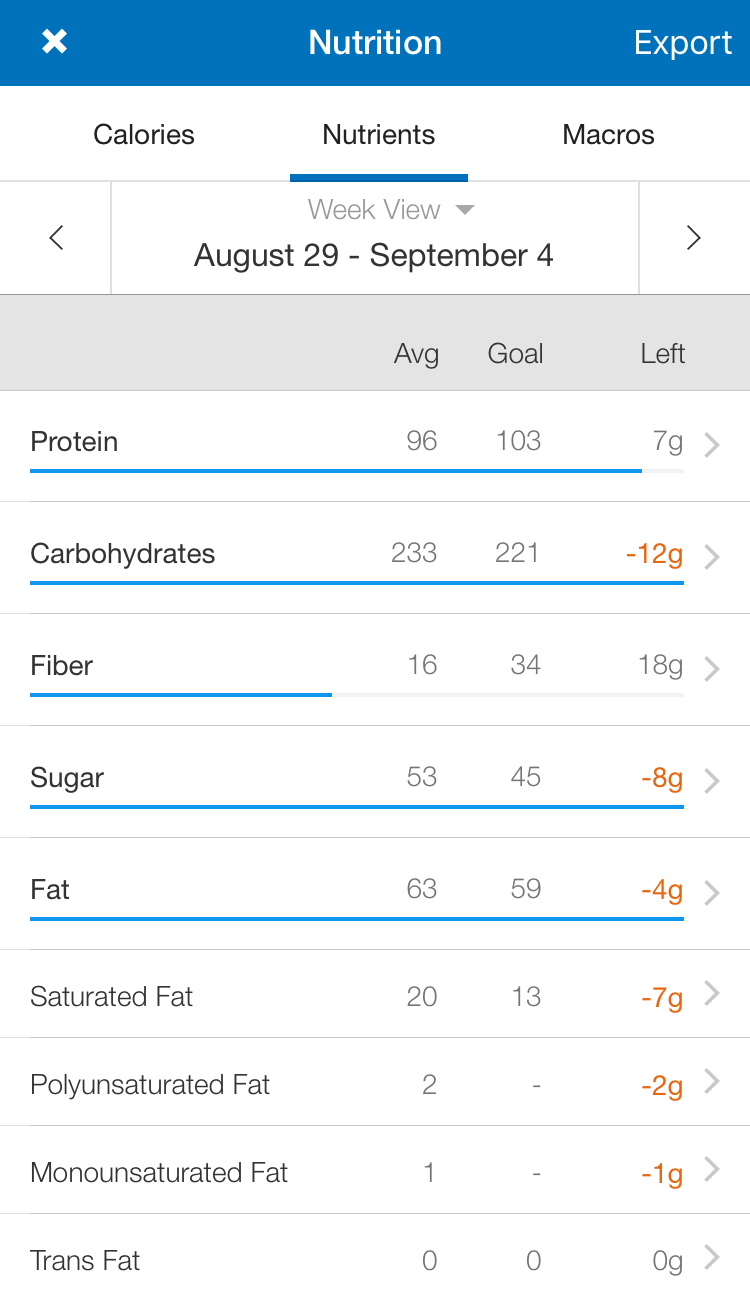Tap the Export button

click(683, 43)
